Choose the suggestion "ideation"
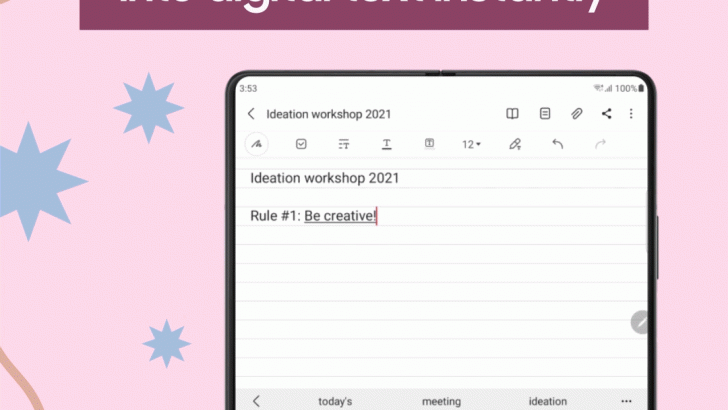Image resolution: width=728 pixels, height=410 pixels. tap(548, 401)
